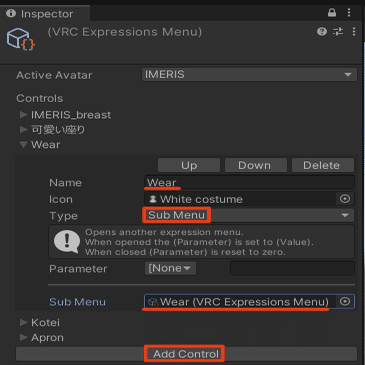The width and height of the screenshot is (365, 365).
Task: Expand the Kotei control
Action: (x=23, y=322)
